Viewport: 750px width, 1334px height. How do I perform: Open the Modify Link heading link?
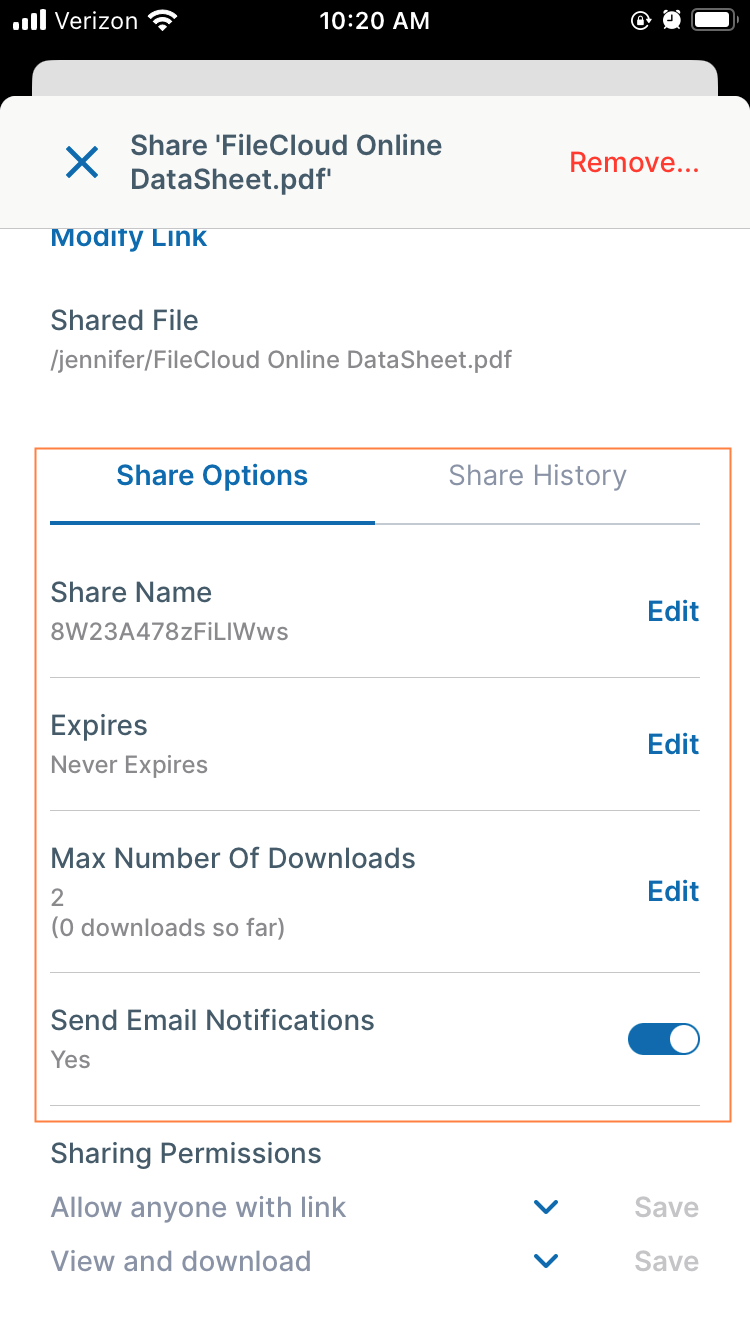tap(129, 238)
